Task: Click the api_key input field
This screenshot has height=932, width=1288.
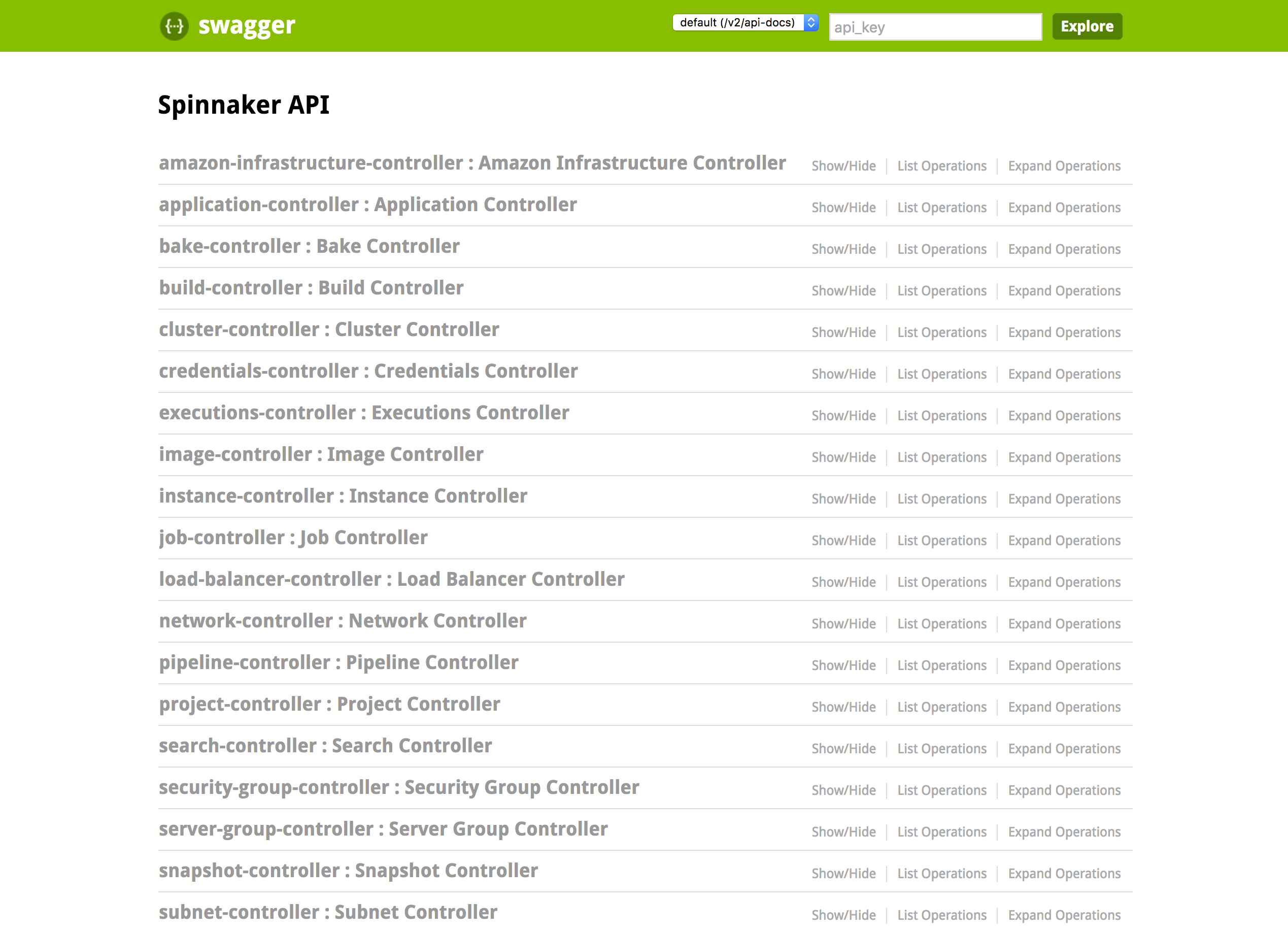Action: click(935, 27)
